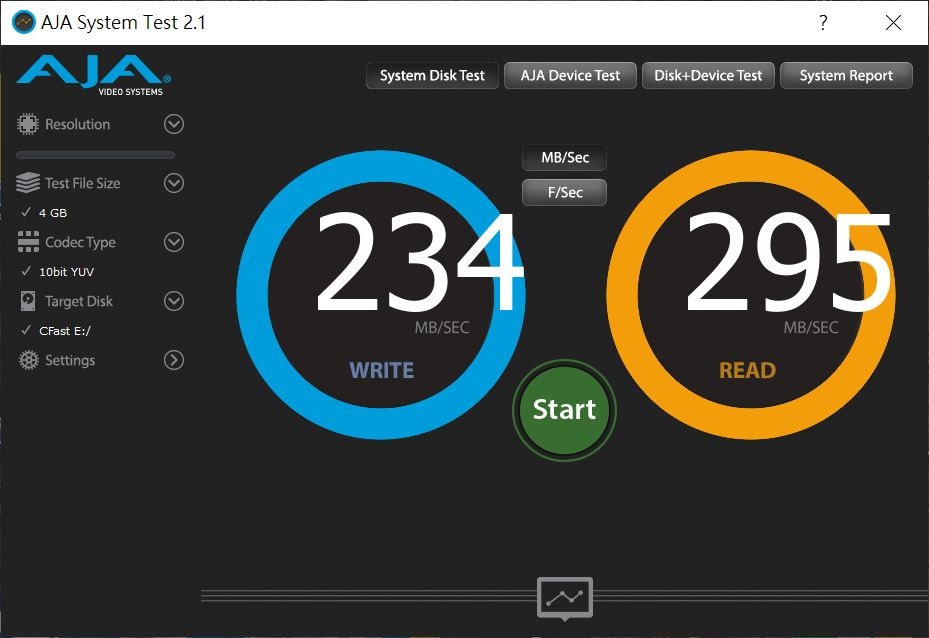Click the AJA System Test title bar app icon

24,23
